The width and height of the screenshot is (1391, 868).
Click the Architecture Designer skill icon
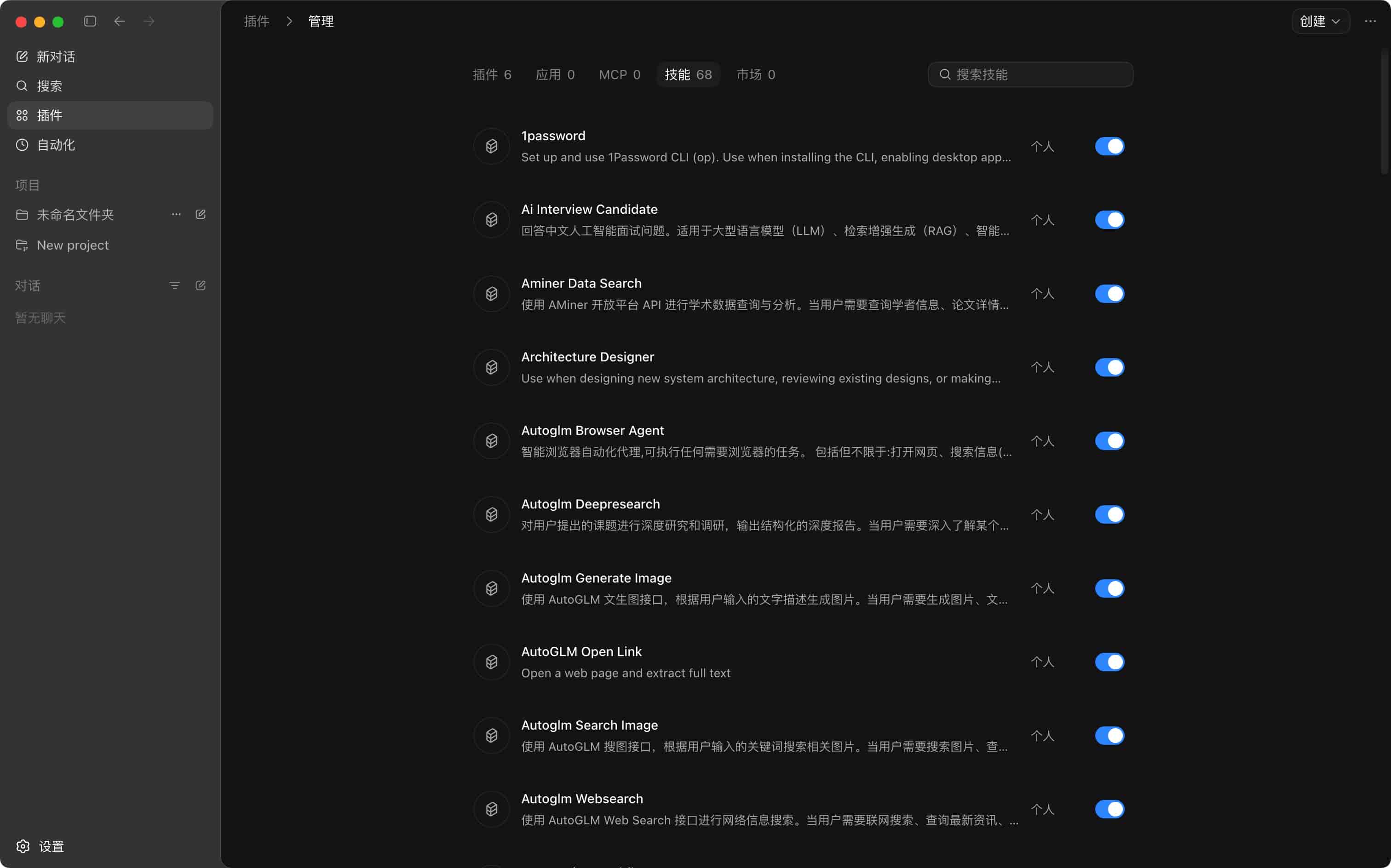[x=492, y=367]
